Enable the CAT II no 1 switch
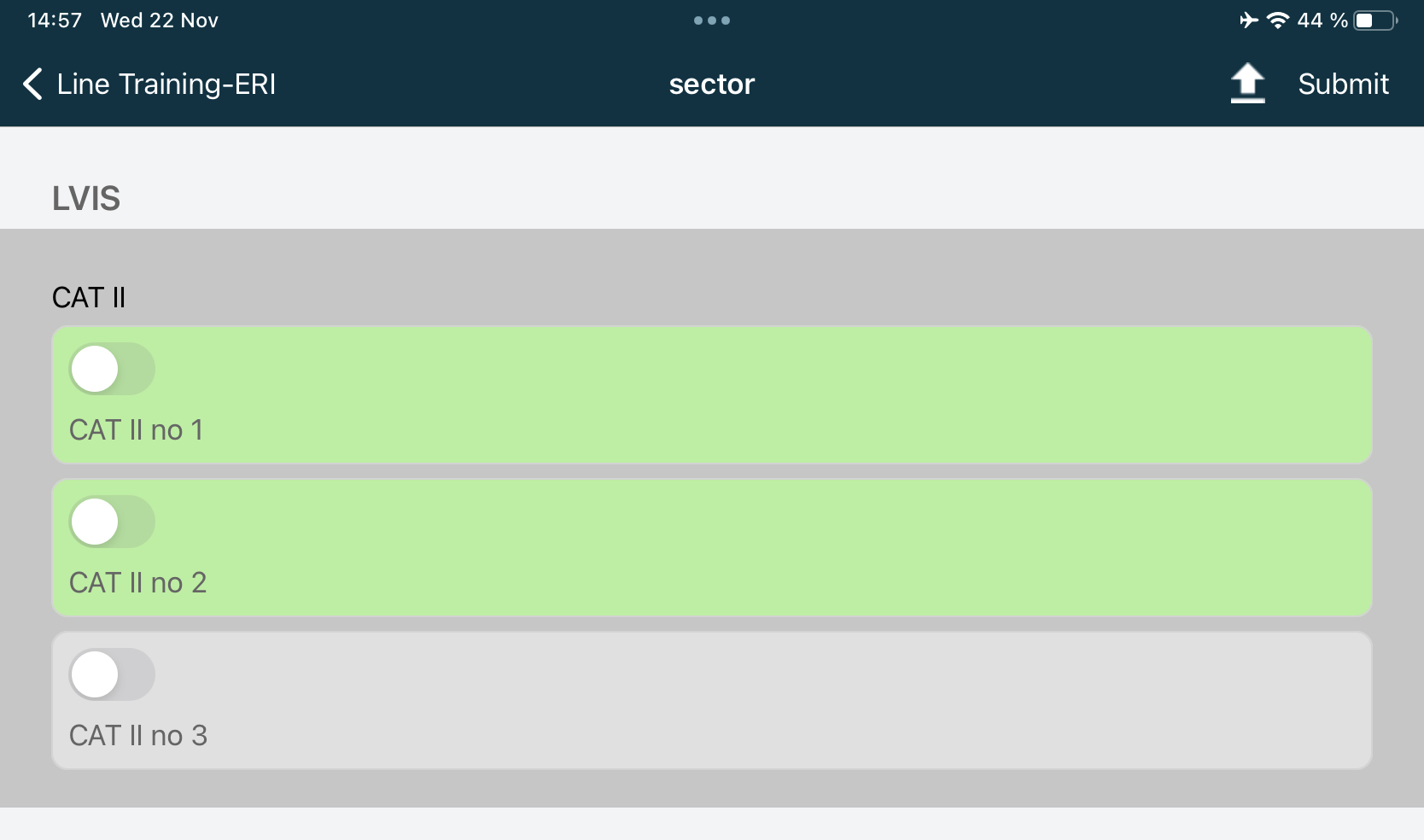The width and height of the screenshot is (1424, 840). point(112,369)
